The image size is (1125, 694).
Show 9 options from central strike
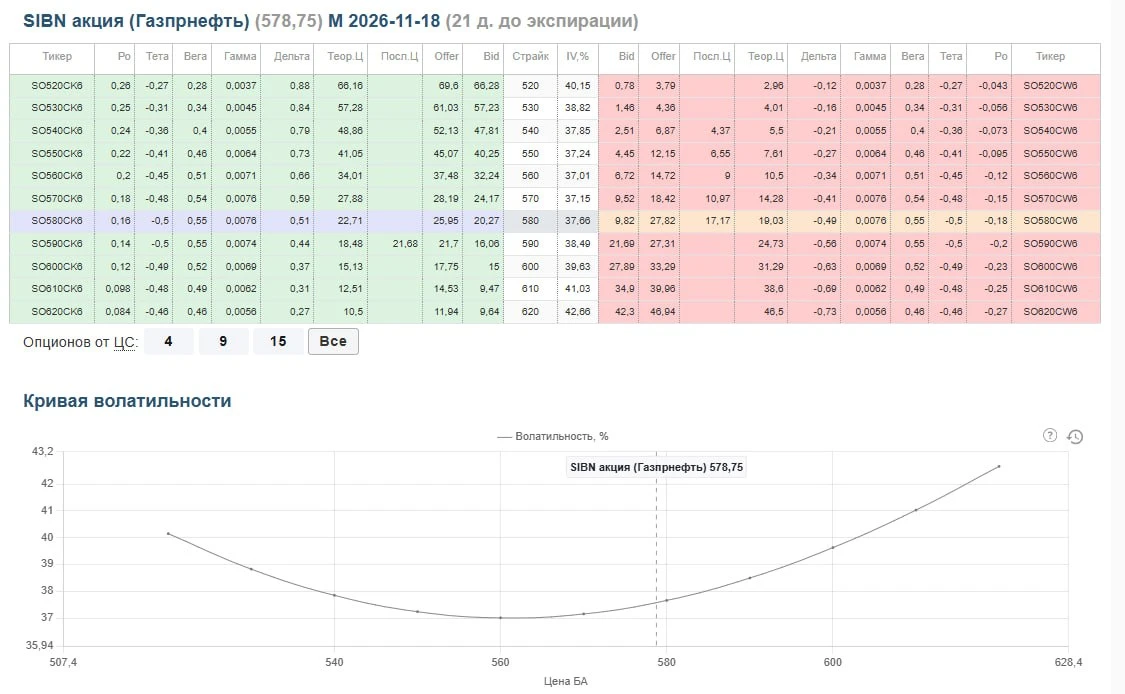point(223,342)
